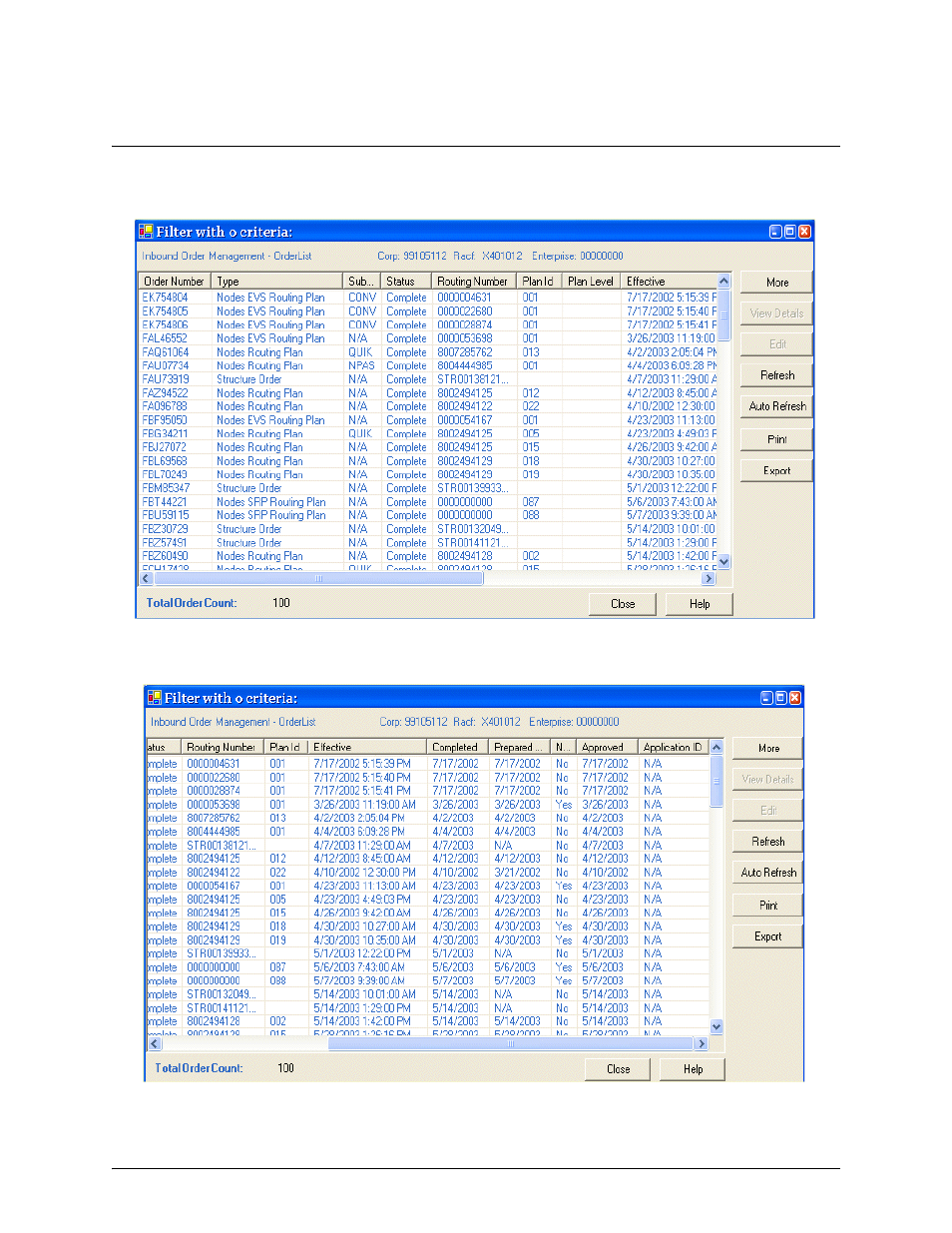This screenshot has height=1233, width=952.
Task: Select routing number 0000004631 in lower window
Action: (214, 764)
